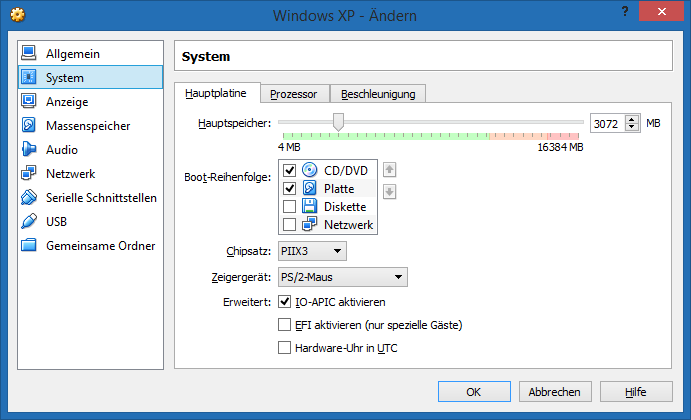Click the gear icon in title bar
The width and height of the screenshot is (691, 420).
[x=18, y=15]
